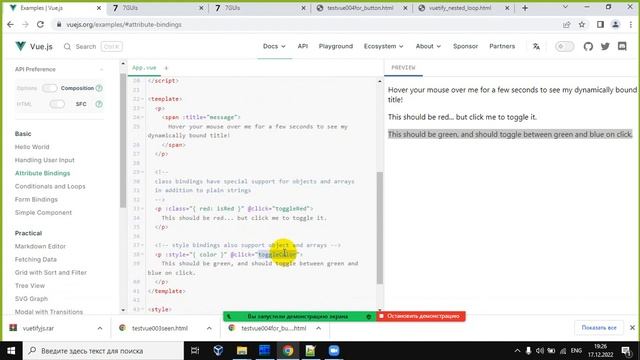Click the 'This should be red' preview text

(x=462, y=117)
